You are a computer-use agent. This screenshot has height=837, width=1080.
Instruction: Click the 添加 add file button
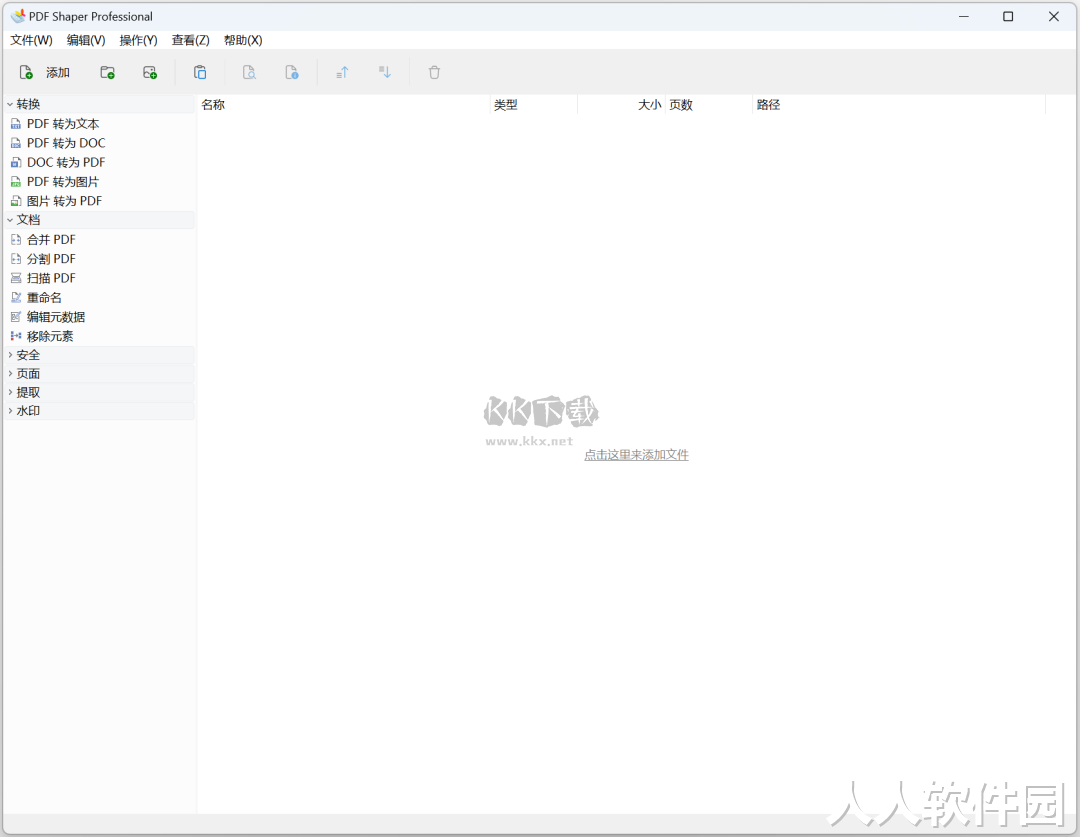tap(45, 72)
